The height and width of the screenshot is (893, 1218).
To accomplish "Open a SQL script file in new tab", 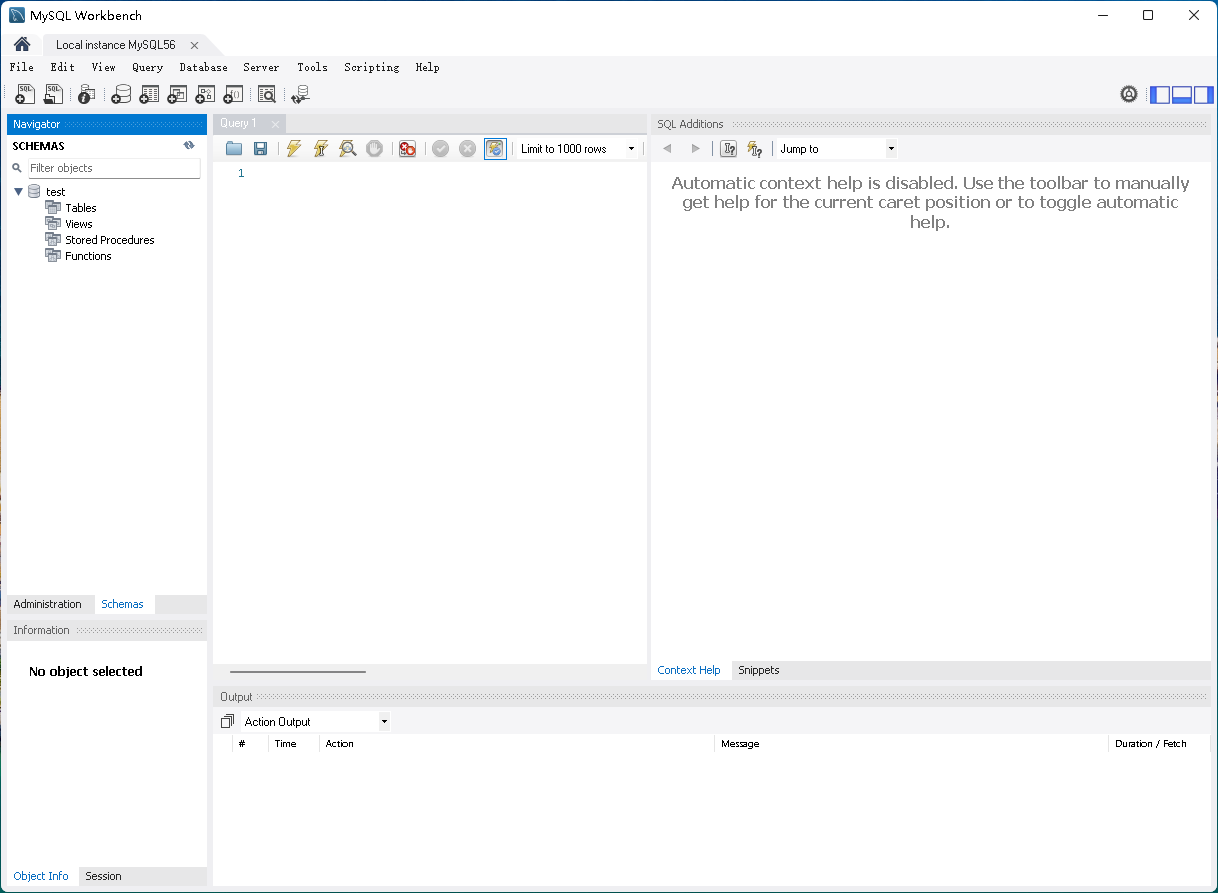I will coord(53,93).
